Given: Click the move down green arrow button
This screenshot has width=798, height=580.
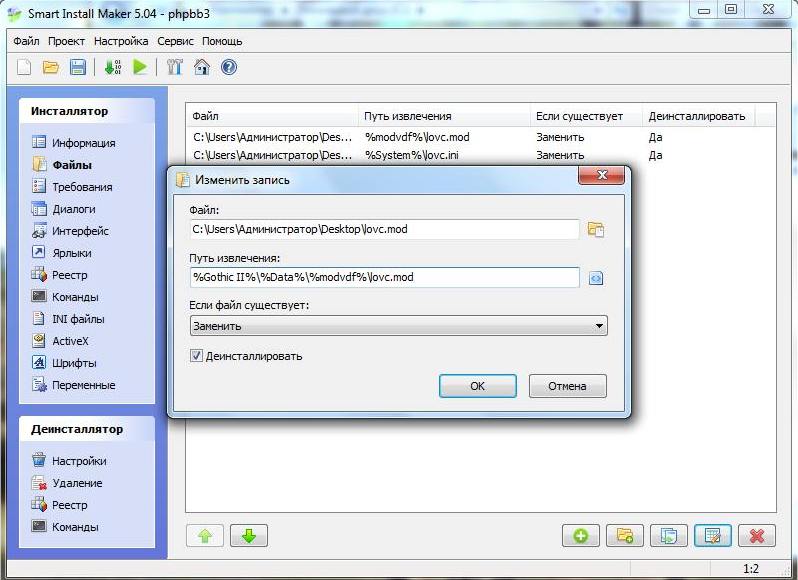Looking at the screenshot, I should 248,536.
